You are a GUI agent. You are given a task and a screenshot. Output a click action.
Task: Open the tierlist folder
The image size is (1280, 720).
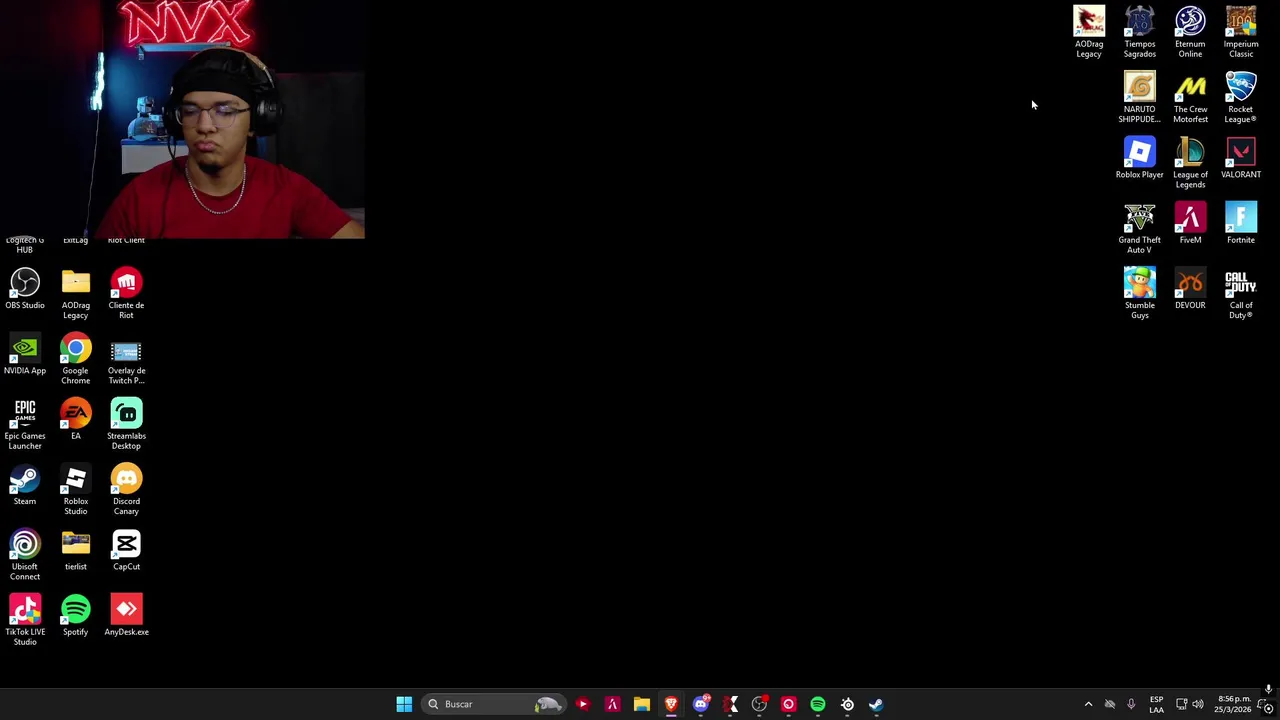[75, 550]
